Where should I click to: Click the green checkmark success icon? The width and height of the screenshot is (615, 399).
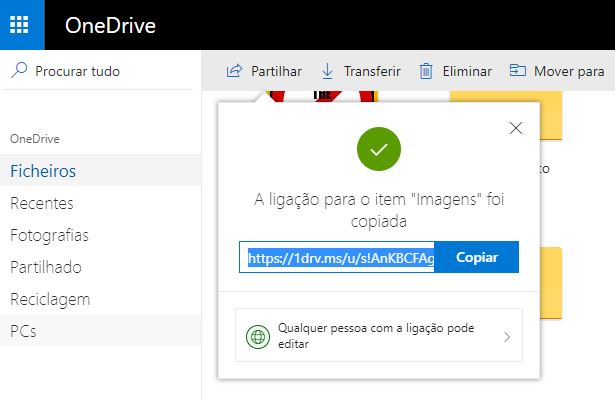379,149
